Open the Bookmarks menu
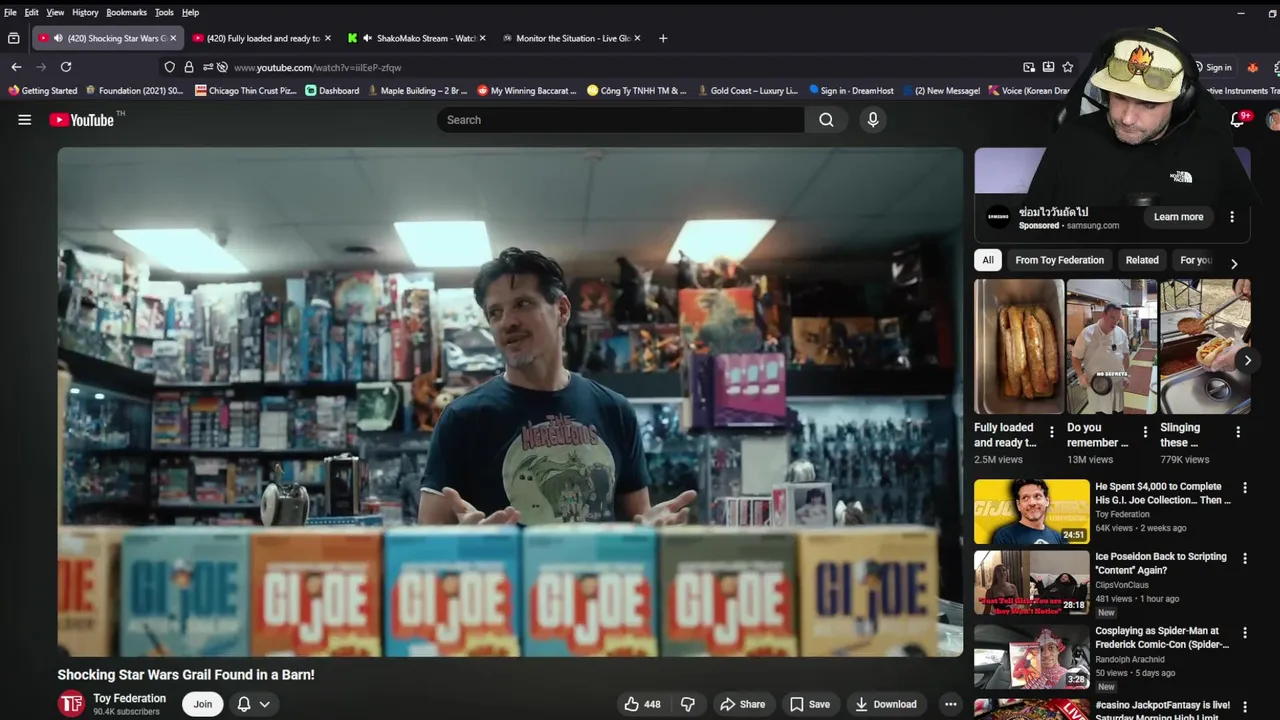 [x=126, y=12]
